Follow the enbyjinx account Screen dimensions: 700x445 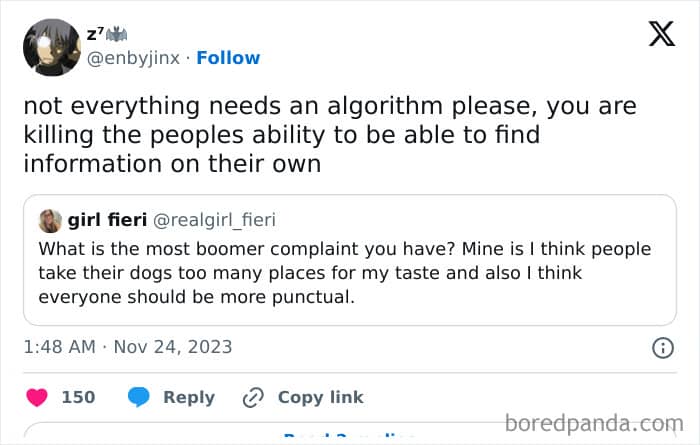230,58
